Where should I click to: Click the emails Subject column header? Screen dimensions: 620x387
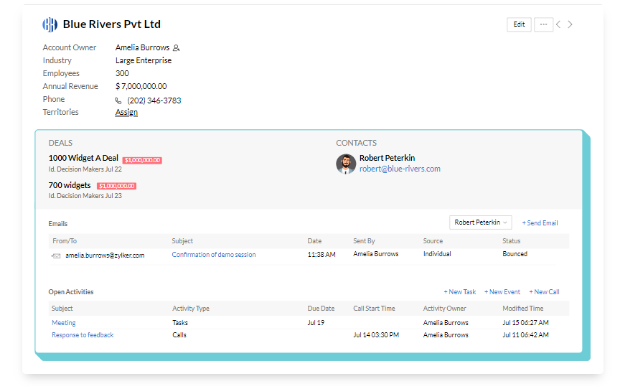tap(182, 241)
